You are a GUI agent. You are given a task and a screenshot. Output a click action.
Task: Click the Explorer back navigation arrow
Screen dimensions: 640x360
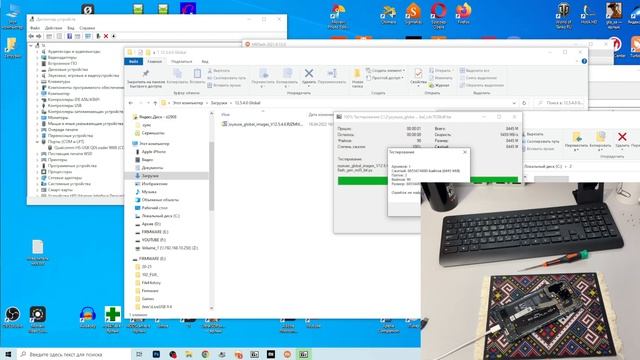[131, 103]
